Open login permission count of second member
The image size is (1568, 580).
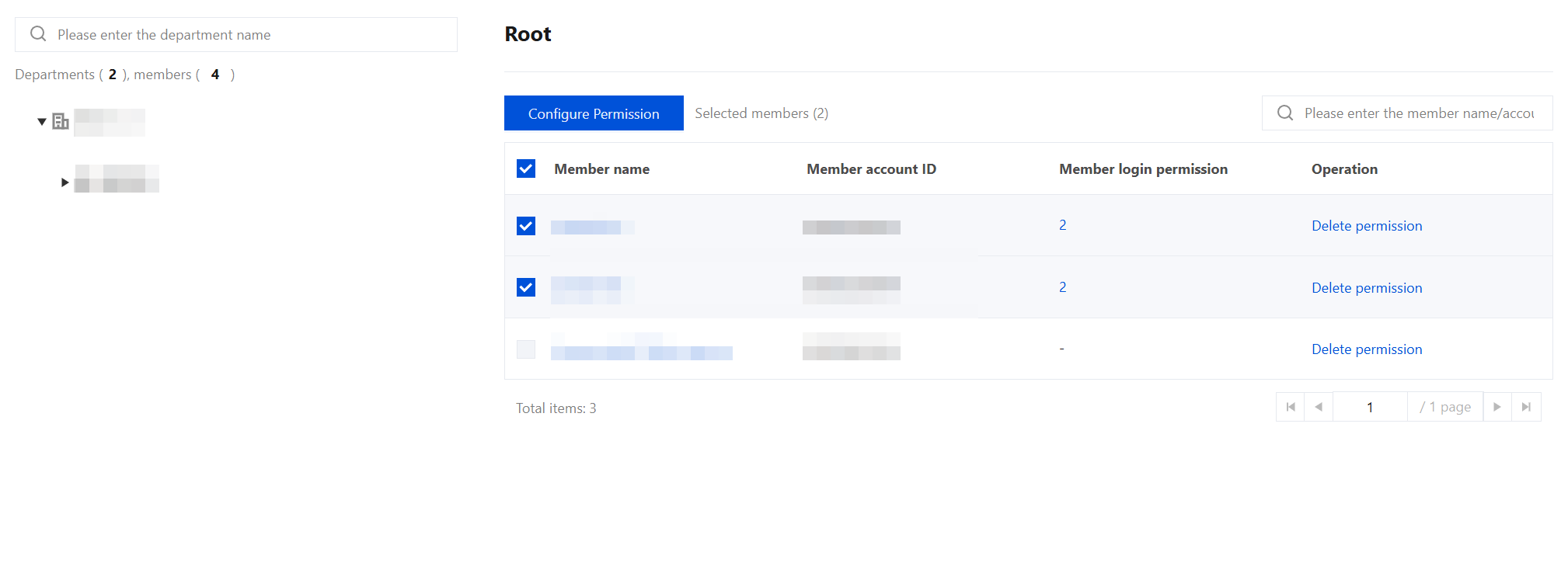[x=1062, y=287]
